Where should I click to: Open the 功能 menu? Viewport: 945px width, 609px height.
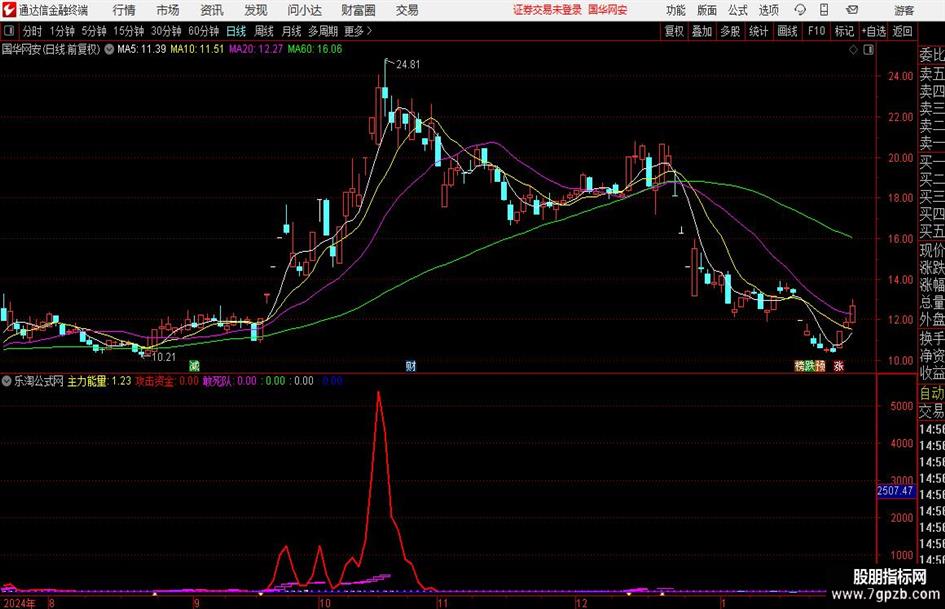click(x=676, y=10)
